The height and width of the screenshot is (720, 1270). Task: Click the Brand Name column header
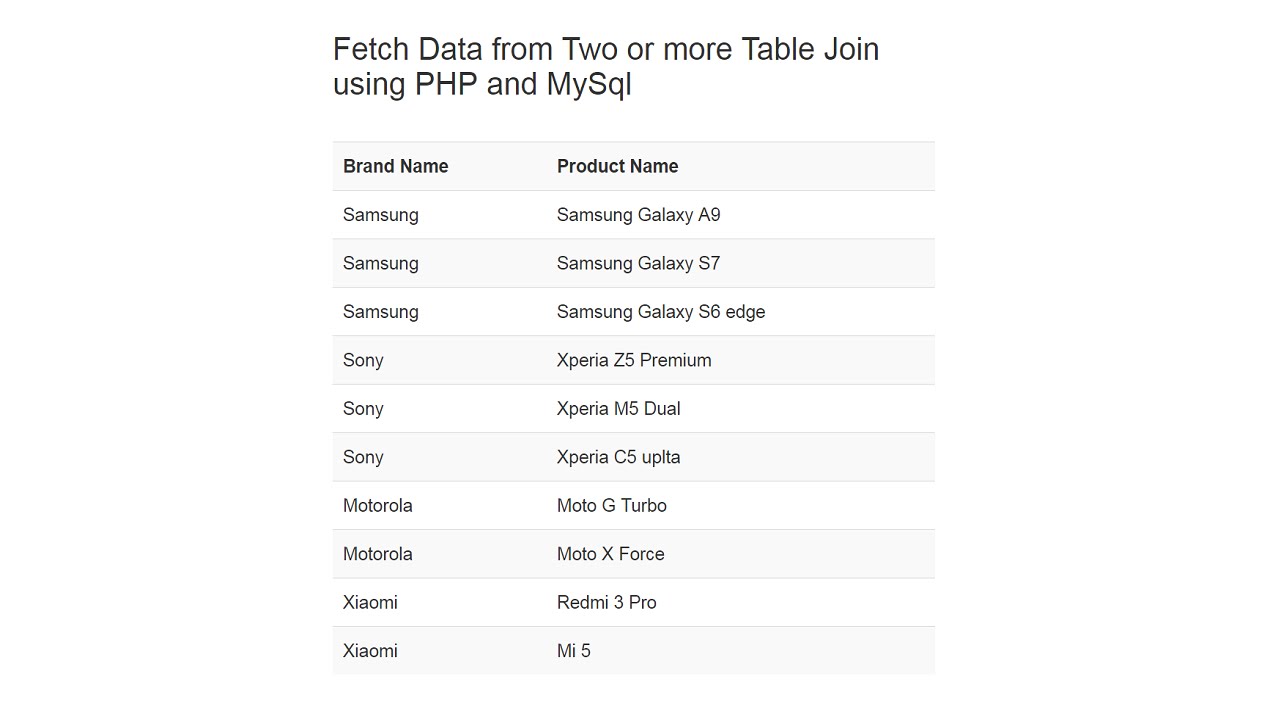click(x=395, y=166)
